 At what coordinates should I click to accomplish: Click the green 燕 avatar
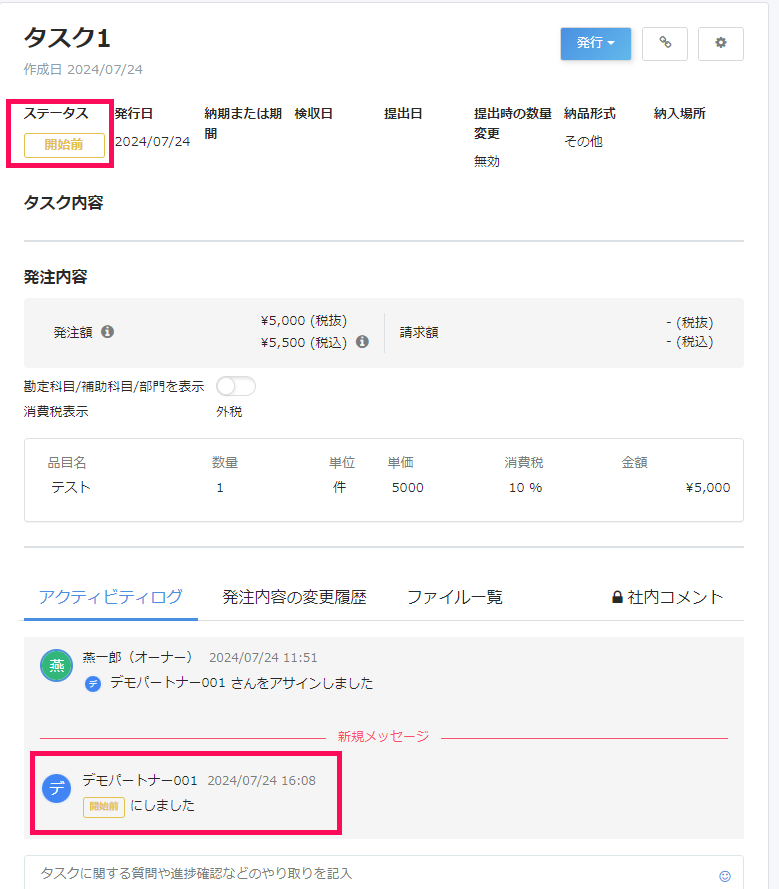tap(57, 666)
